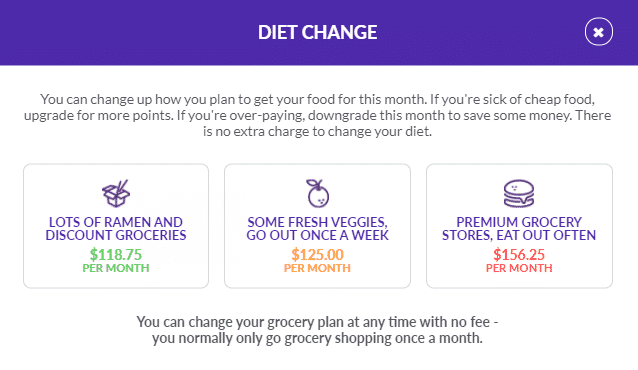Click the burger icon
638x370 pixels.
click(x=519, y=193)
